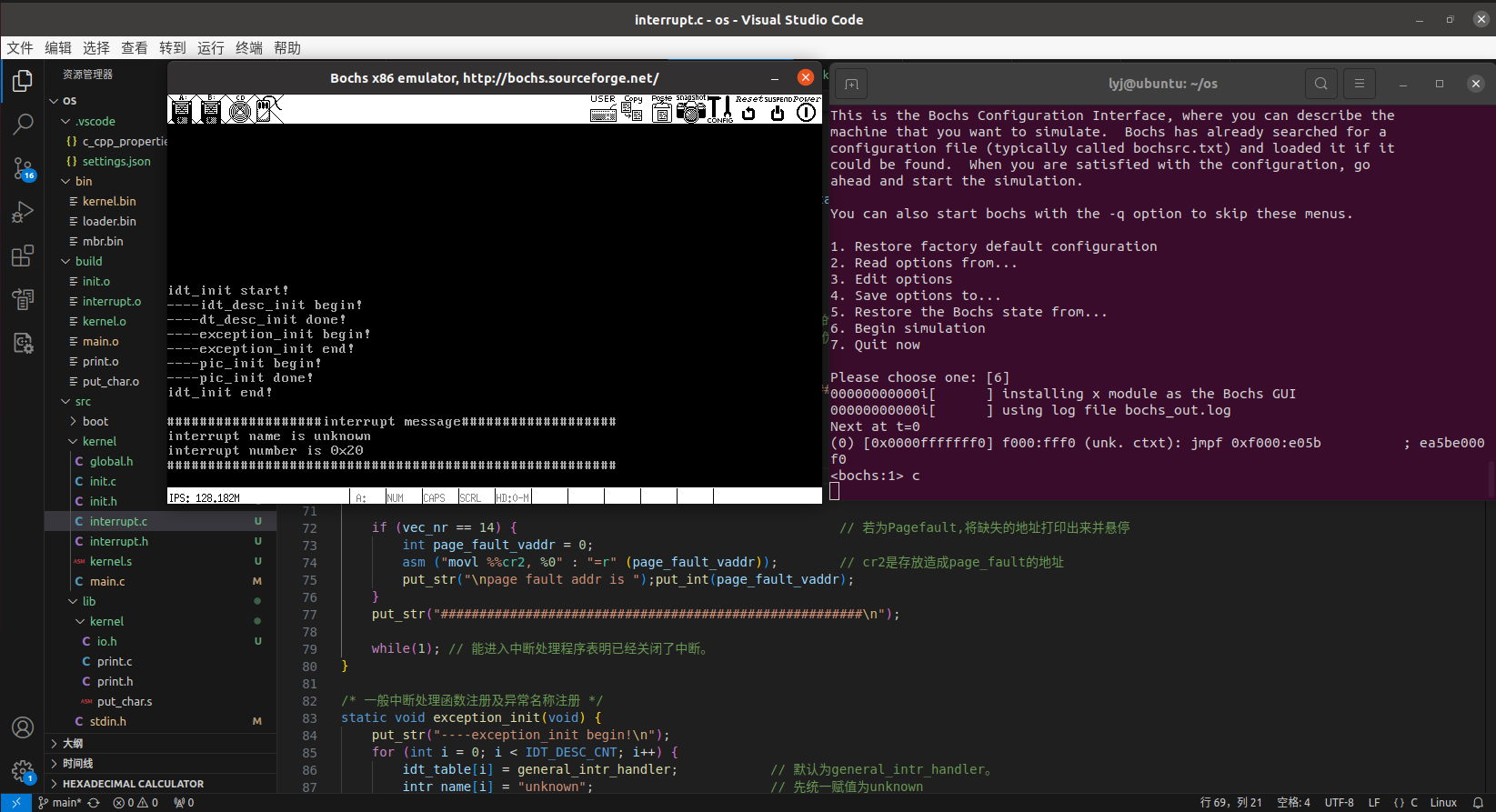This screenshot has height=812, width=1496.
Task: Click the Bochs Paste icon
Action: coord(662,109)
